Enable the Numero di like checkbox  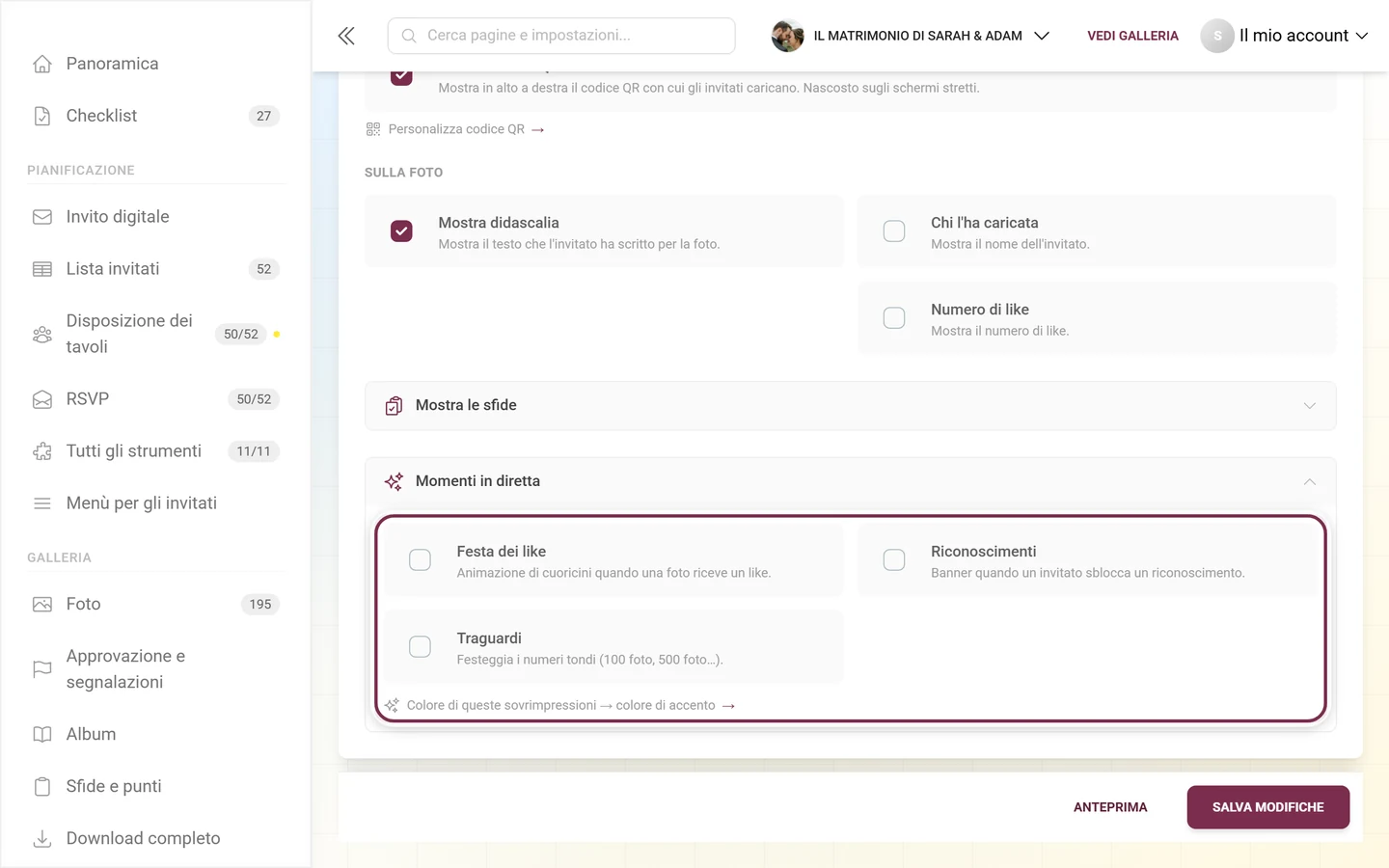tap(894, 318)
